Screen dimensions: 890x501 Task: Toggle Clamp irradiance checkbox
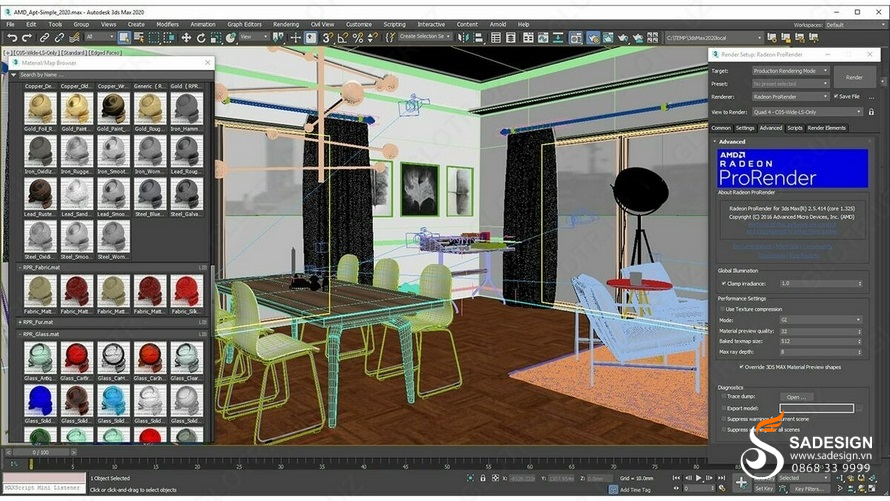coord(724,284)
